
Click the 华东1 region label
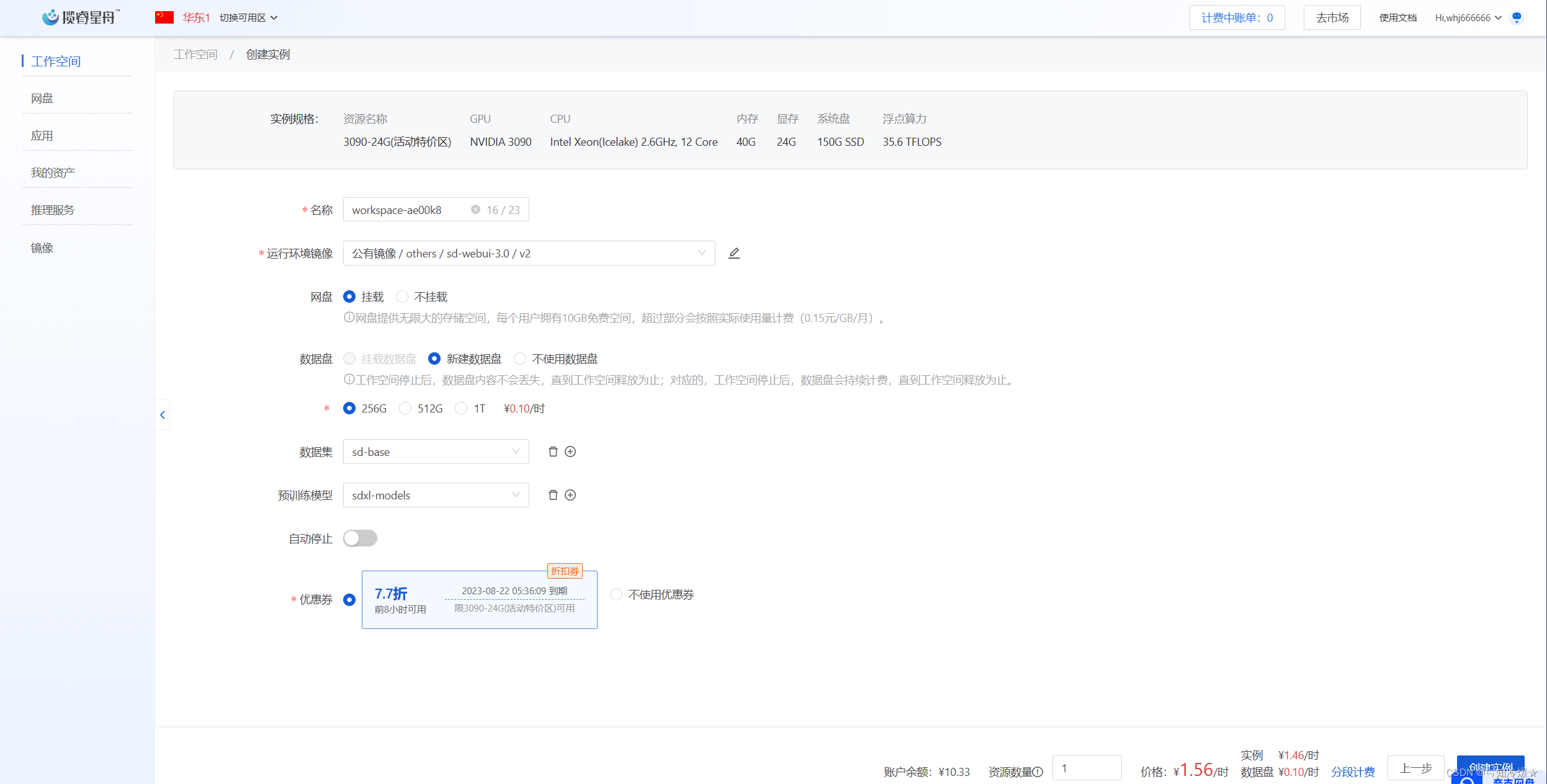pyautogui.click(x=196, y=17)
